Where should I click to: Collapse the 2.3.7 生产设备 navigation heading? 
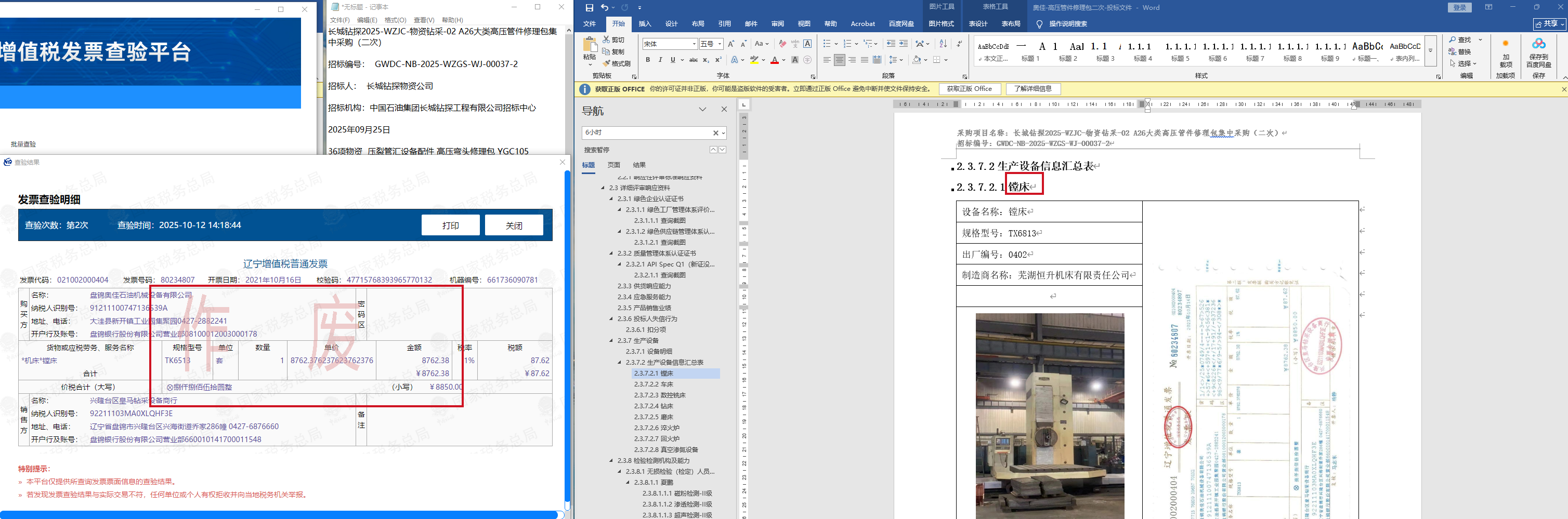[611, 341]
